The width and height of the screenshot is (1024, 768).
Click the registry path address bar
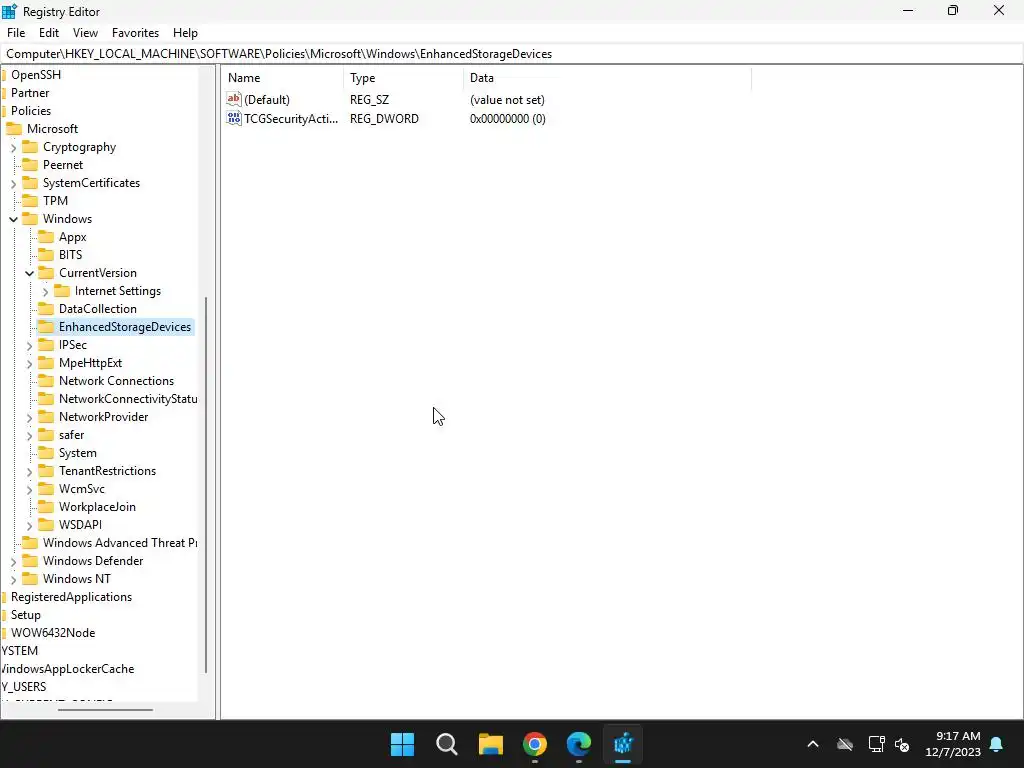[x=512, y=54]
